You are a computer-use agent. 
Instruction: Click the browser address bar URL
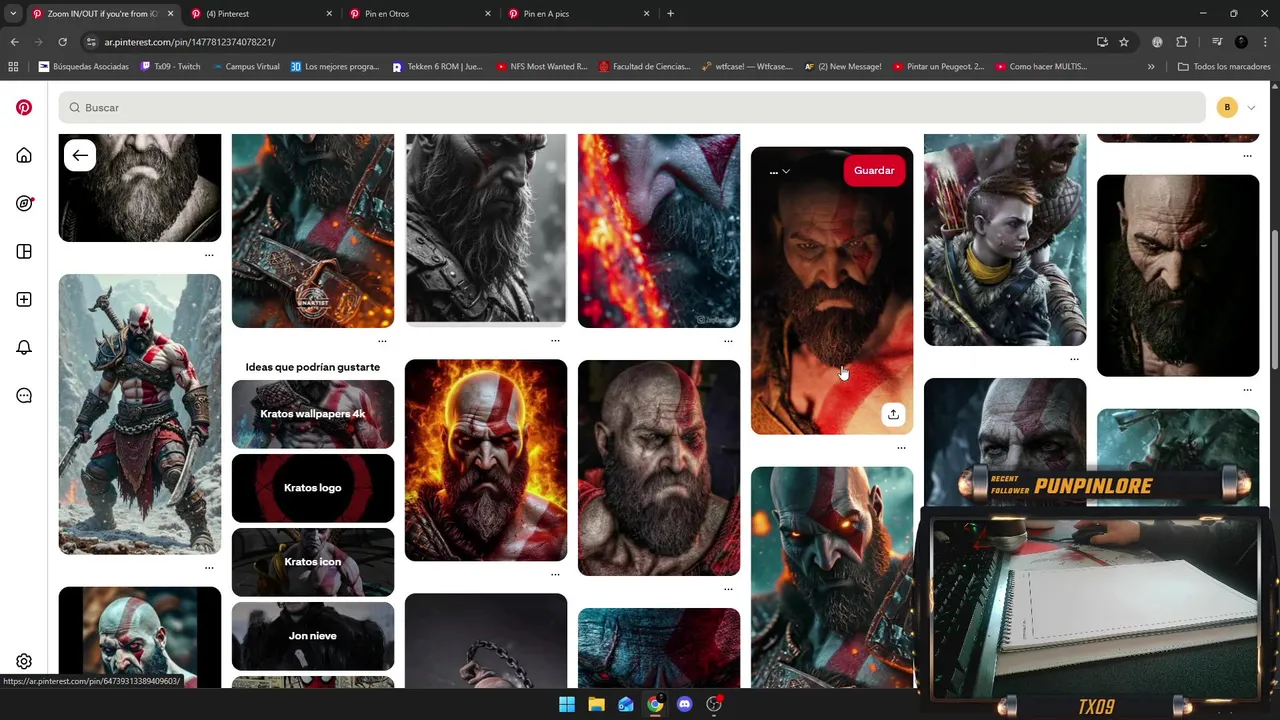(190, 42)
